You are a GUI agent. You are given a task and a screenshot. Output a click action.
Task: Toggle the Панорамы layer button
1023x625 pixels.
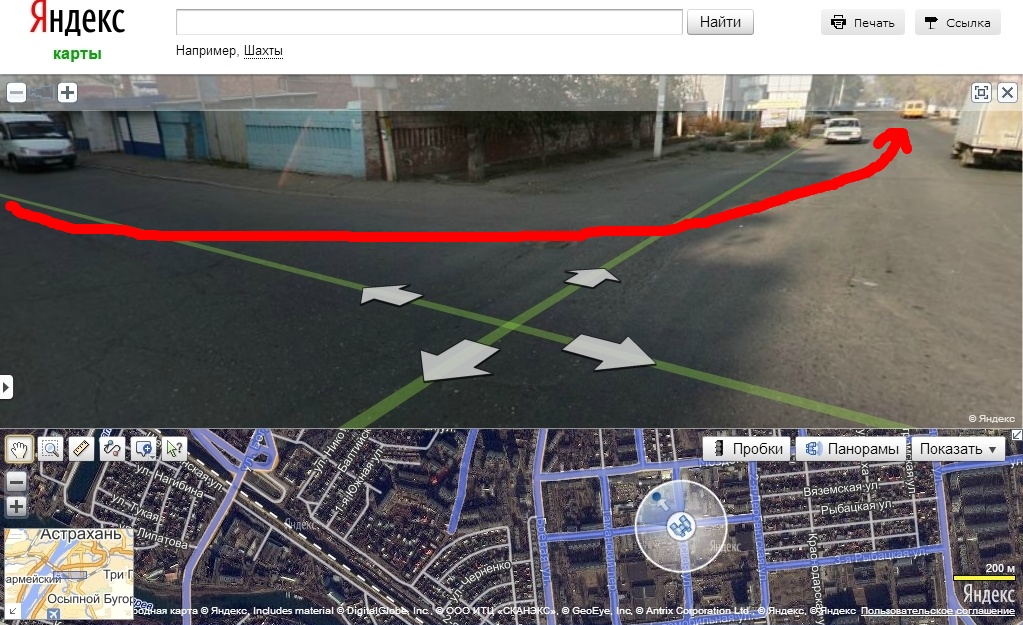click(851, 449)
